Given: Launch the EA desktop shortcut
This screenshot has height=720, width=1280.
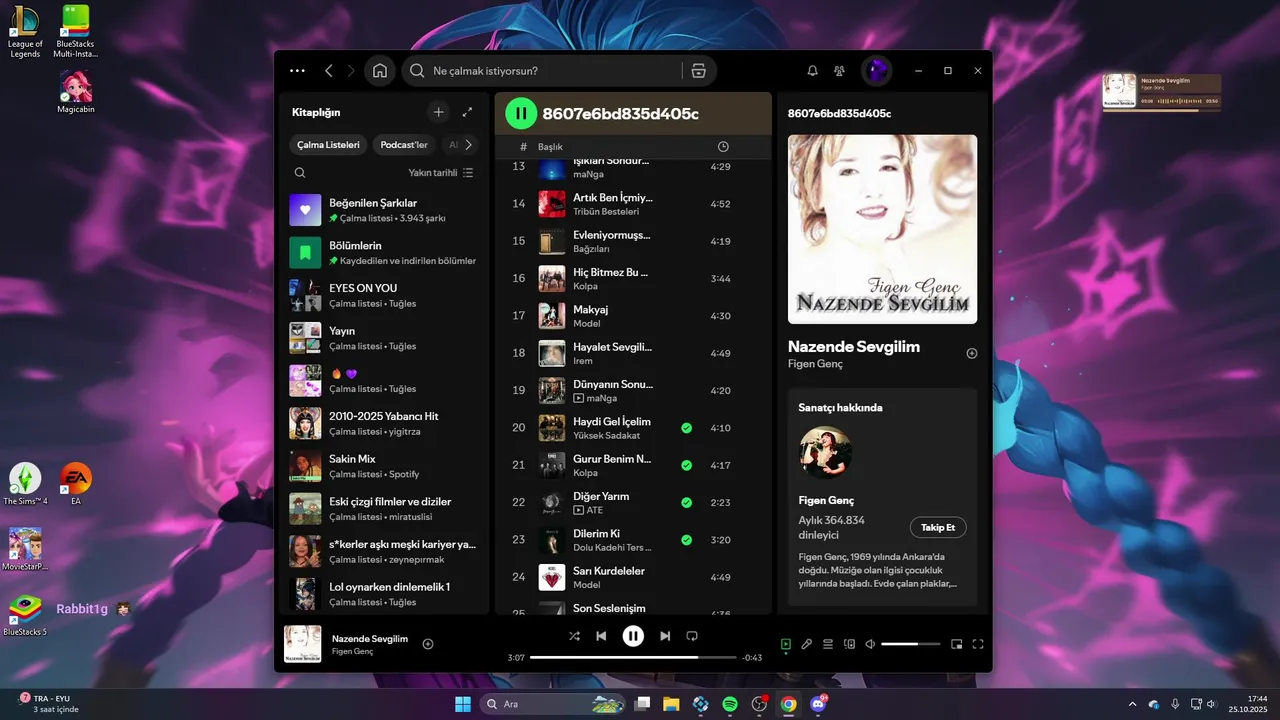Looking at the screenshot, I should point(76,484).
